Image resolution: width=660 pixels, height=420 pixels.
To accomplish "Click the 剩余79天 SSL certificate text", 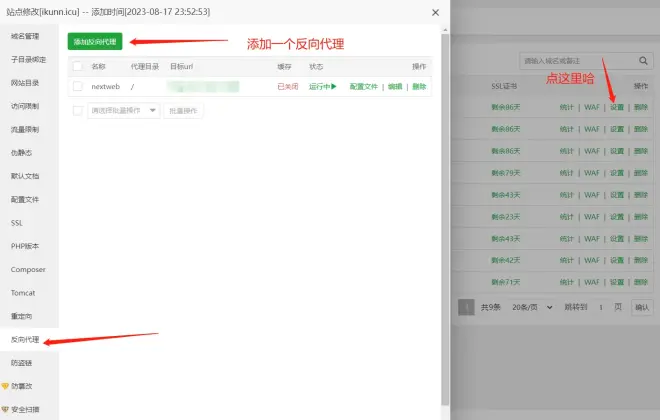I will click(x=506, y=173).
